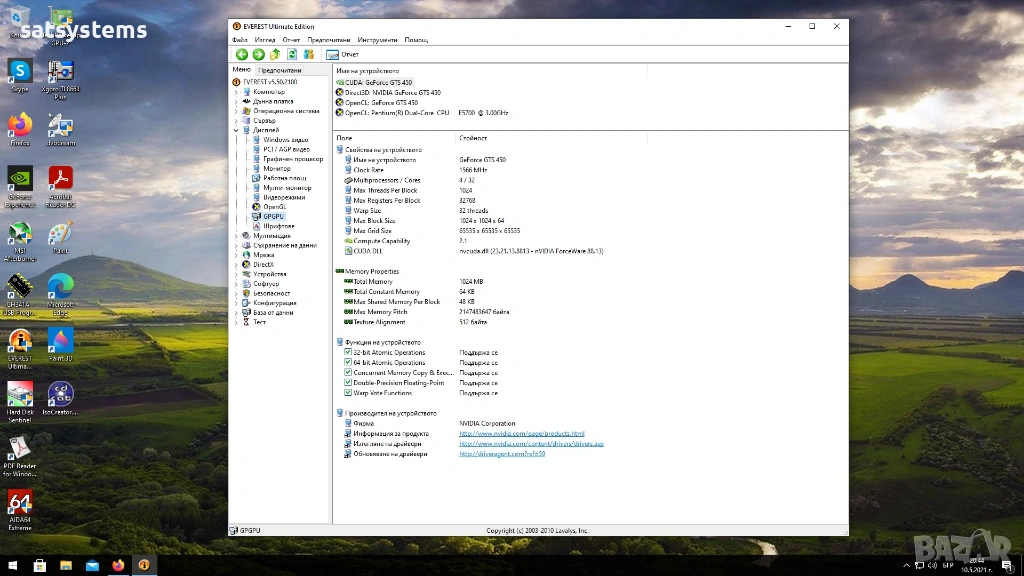Viewport: 1024px width, 576px height.
Task: Toggle the Warp Vote Functions checkbox
Action: 347,392
